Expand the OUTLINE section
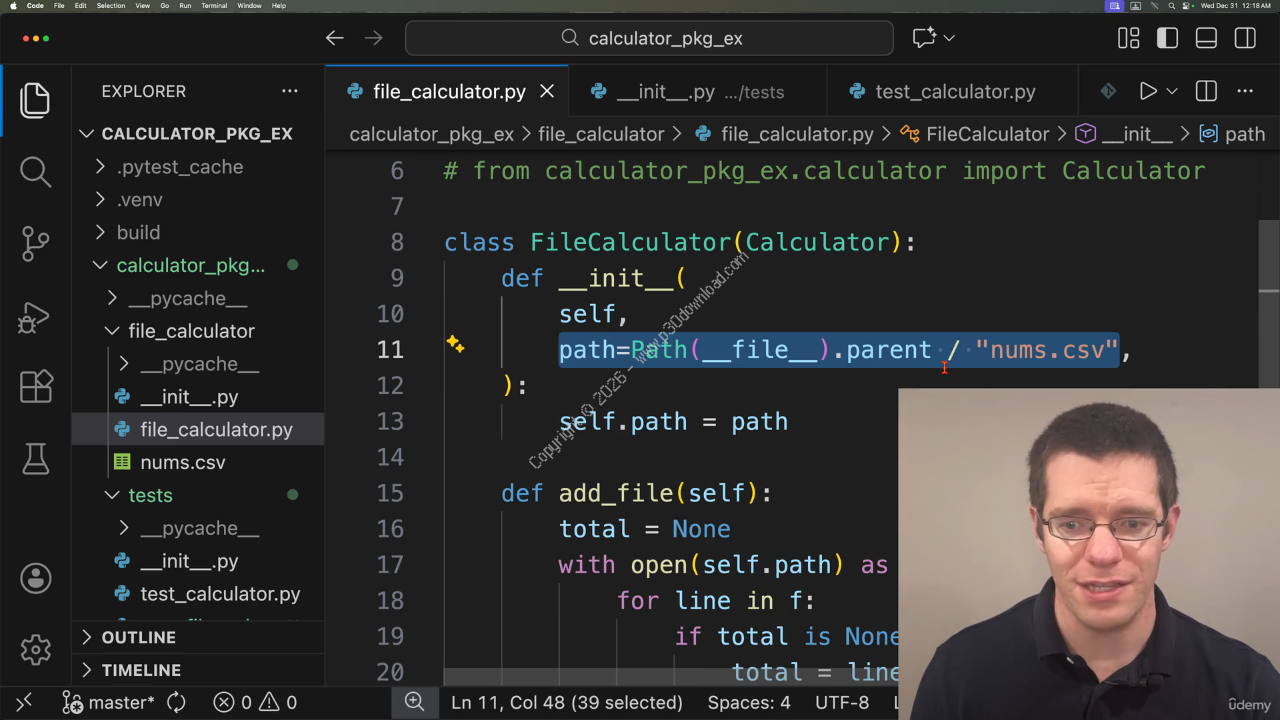This screenshot has width=1280, height=720. (138, 637)
